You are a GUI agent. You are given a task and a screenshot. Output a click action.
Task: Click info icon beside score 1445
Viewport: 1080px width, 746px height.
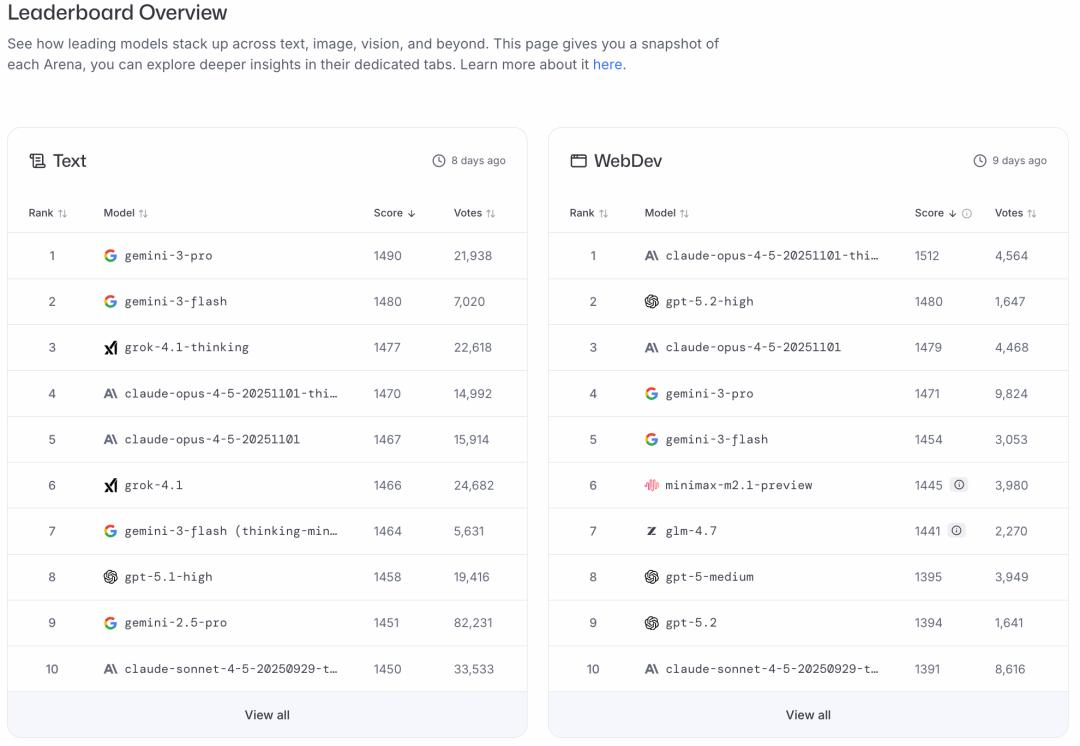(x=959, y=485)
